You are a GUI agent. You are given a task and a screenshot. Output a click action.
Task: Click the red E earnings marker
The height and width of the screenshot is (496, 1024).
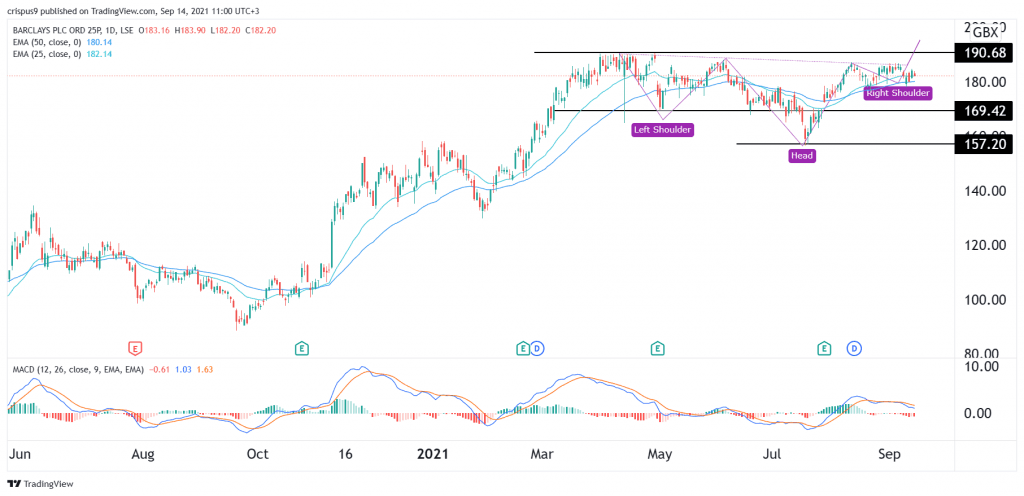[x=135, y=349]
